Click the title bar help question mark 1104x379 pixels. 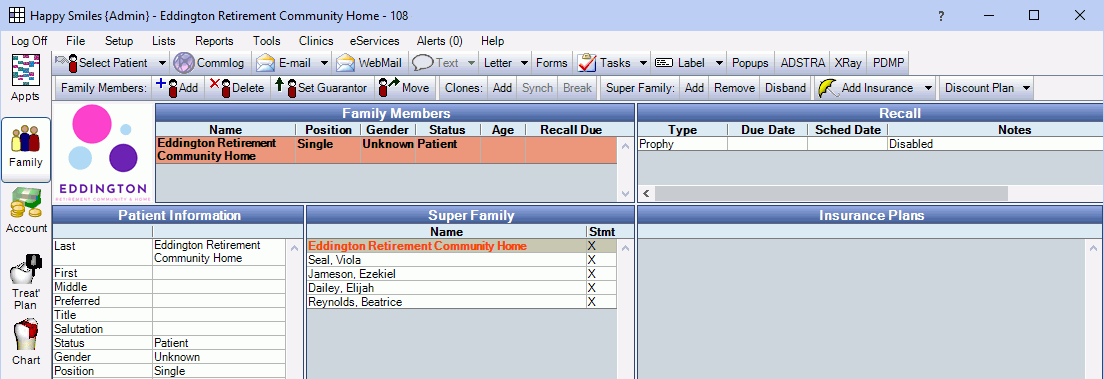pyautogui.click(x=941, y=15)
